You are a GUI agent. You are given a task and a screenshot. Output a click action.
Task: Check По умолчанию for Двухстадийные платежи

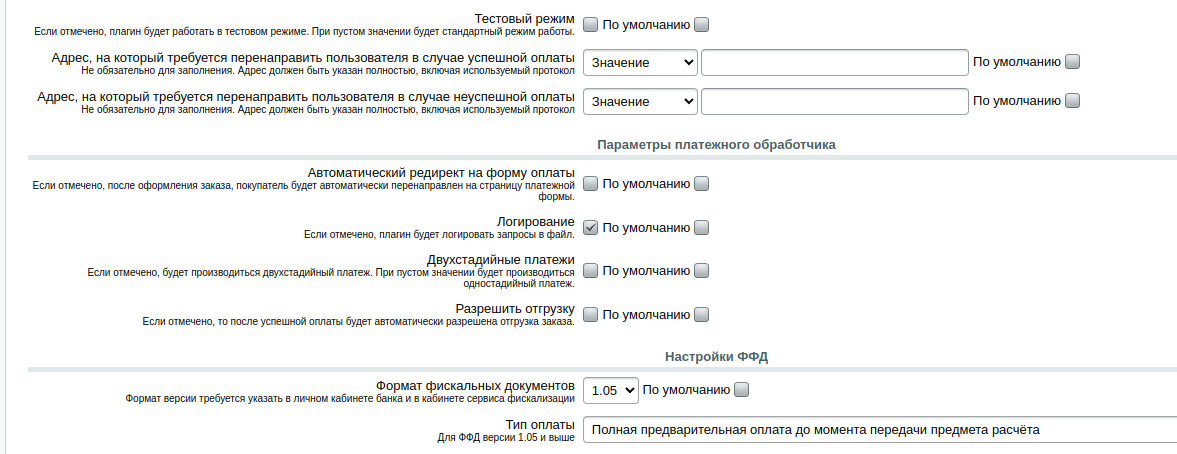[x=701, y=271]
